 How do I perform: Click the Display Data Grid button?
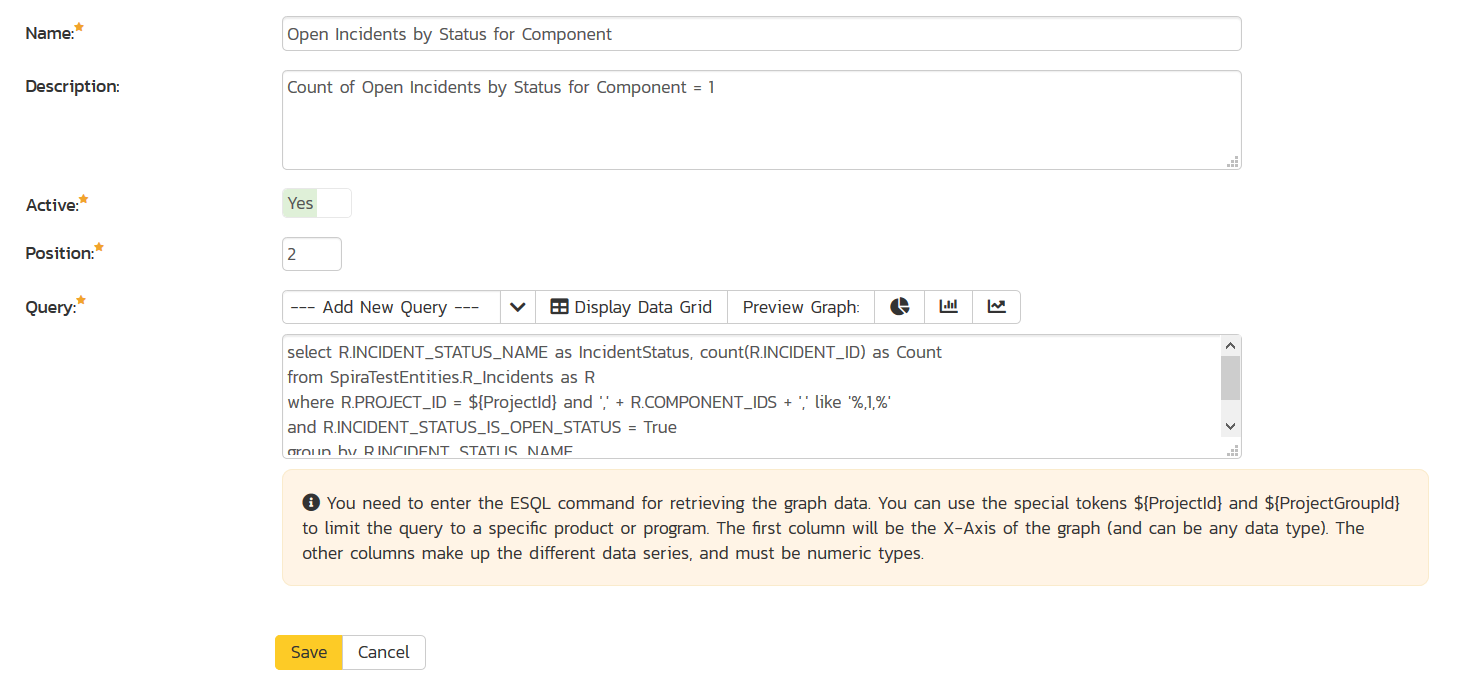click(x=631, y=307)
